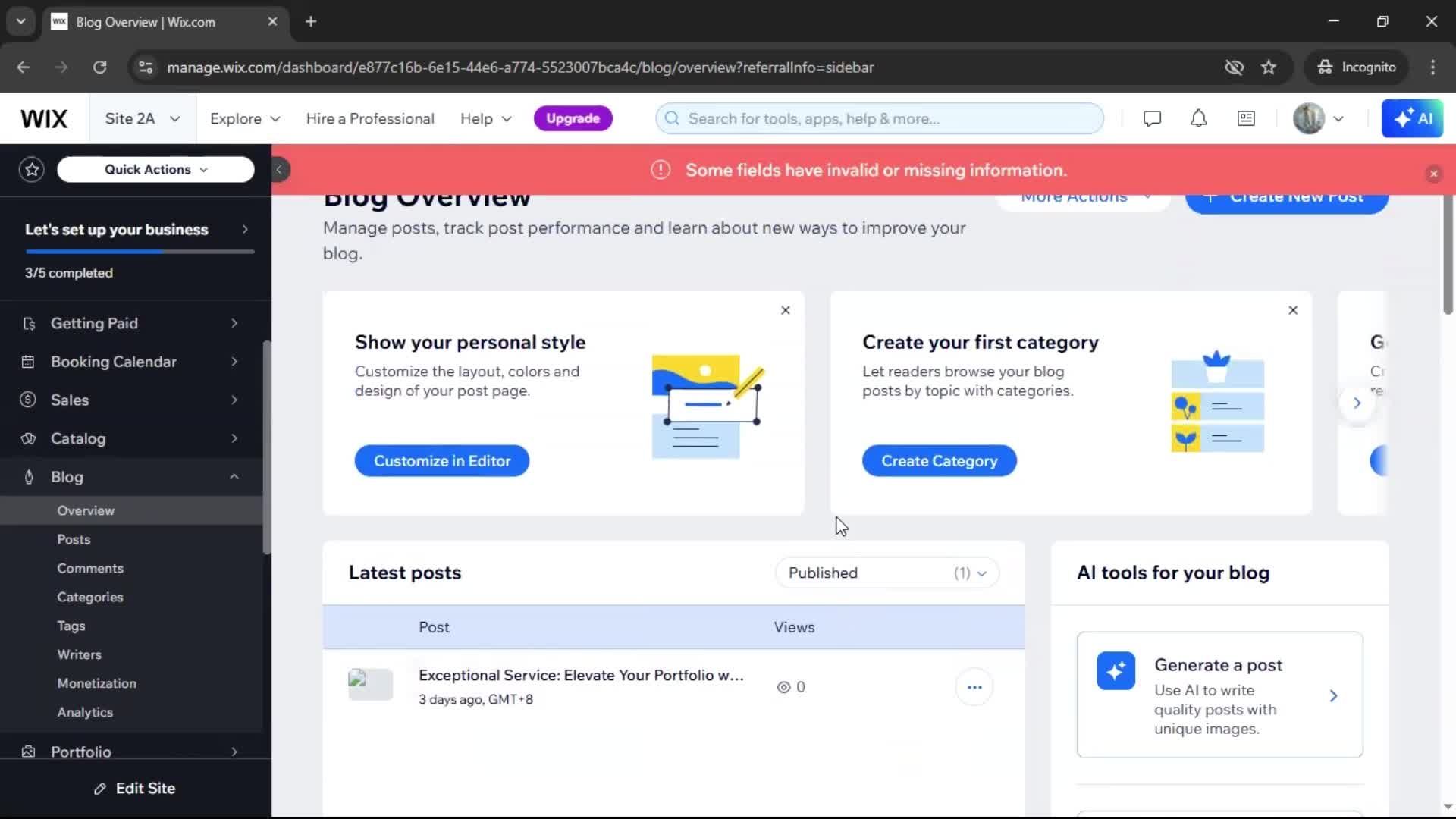Open the Exceptional Service post title
Image resolution: width=1456 pixels, height=819 pixels.
581,675
